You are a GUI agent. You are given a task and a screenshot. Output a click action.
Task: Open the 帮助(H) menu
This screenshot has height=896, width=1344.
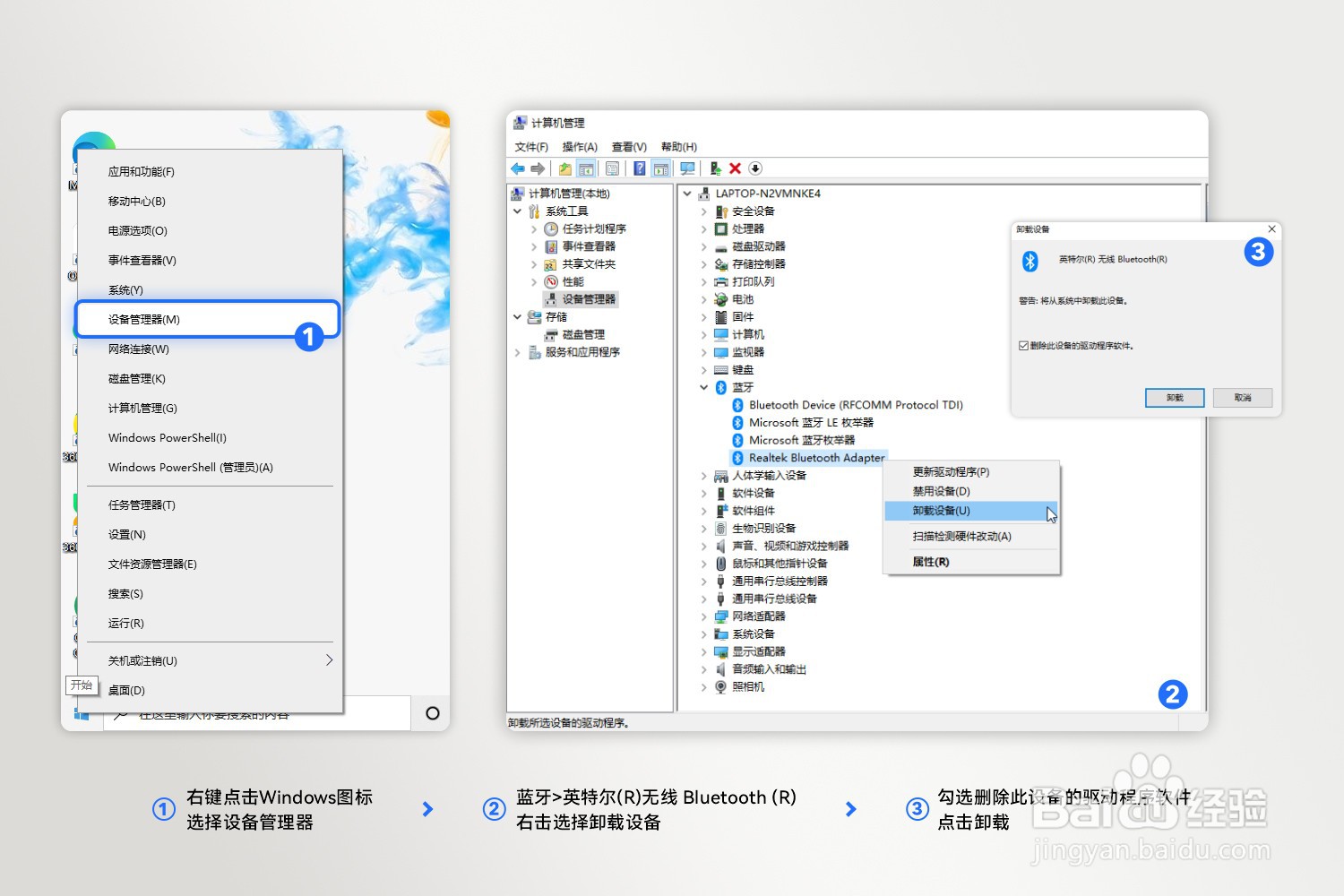click(678, 147)
